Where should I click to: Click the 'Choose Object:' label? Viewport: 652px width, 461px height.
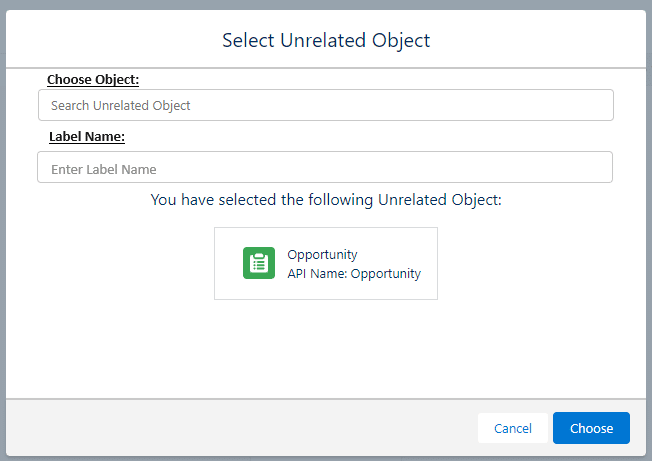pos(93,79)
